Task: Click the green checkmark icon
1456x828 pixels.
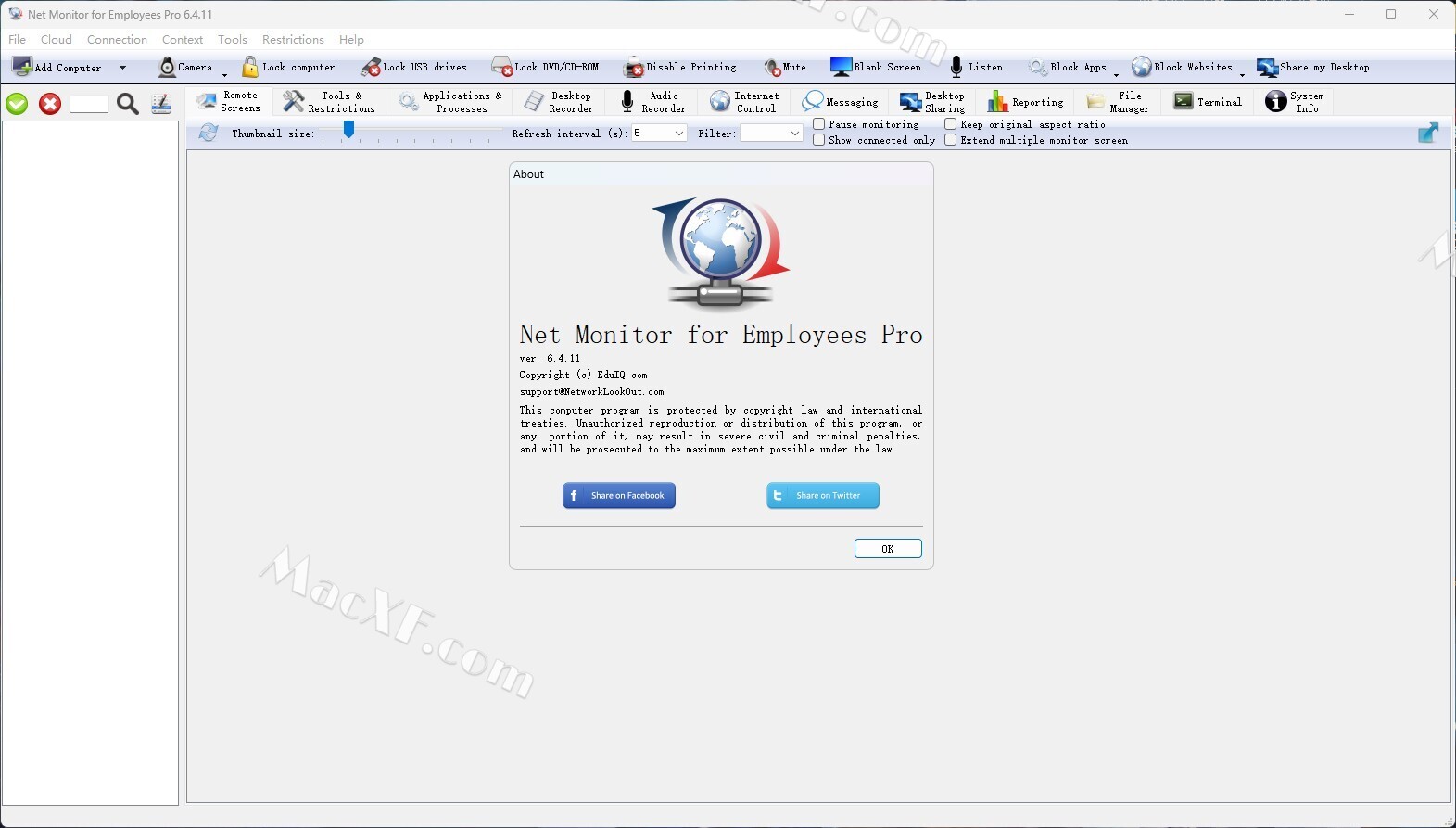Action: click(17, 104)
